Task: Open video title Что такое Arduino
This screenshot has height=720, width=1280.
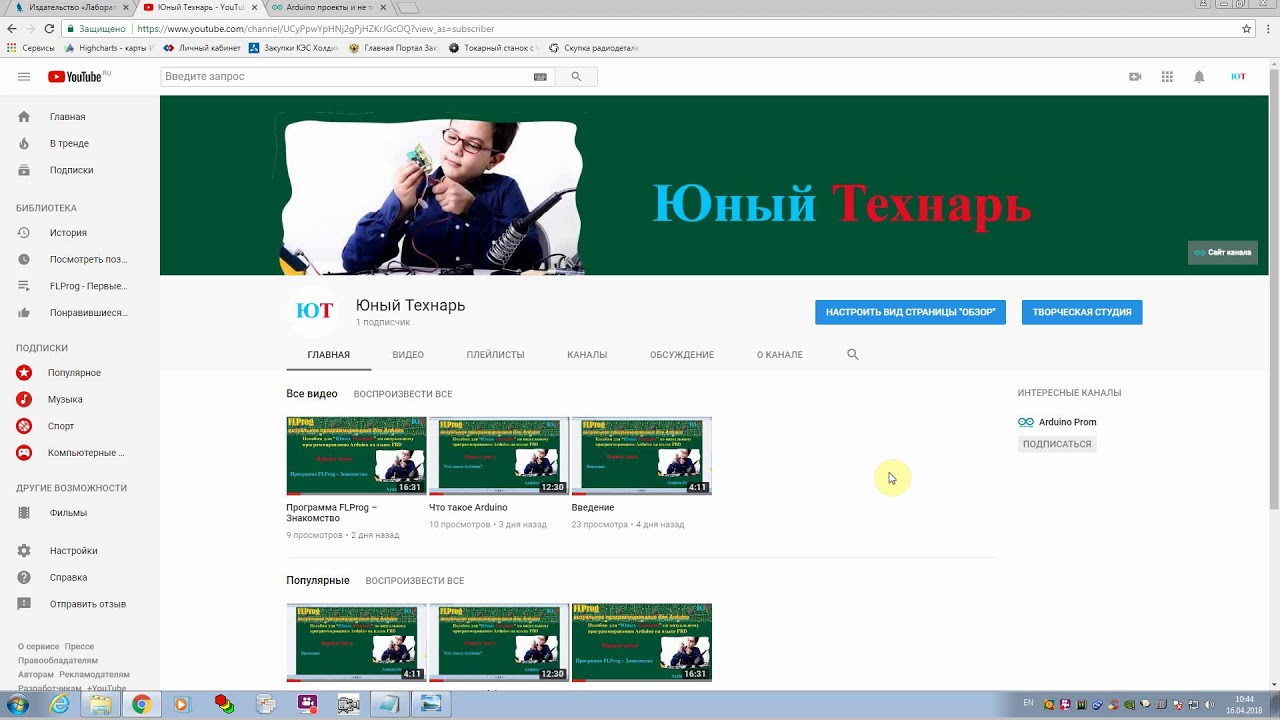Action: (x=468, y=508)
